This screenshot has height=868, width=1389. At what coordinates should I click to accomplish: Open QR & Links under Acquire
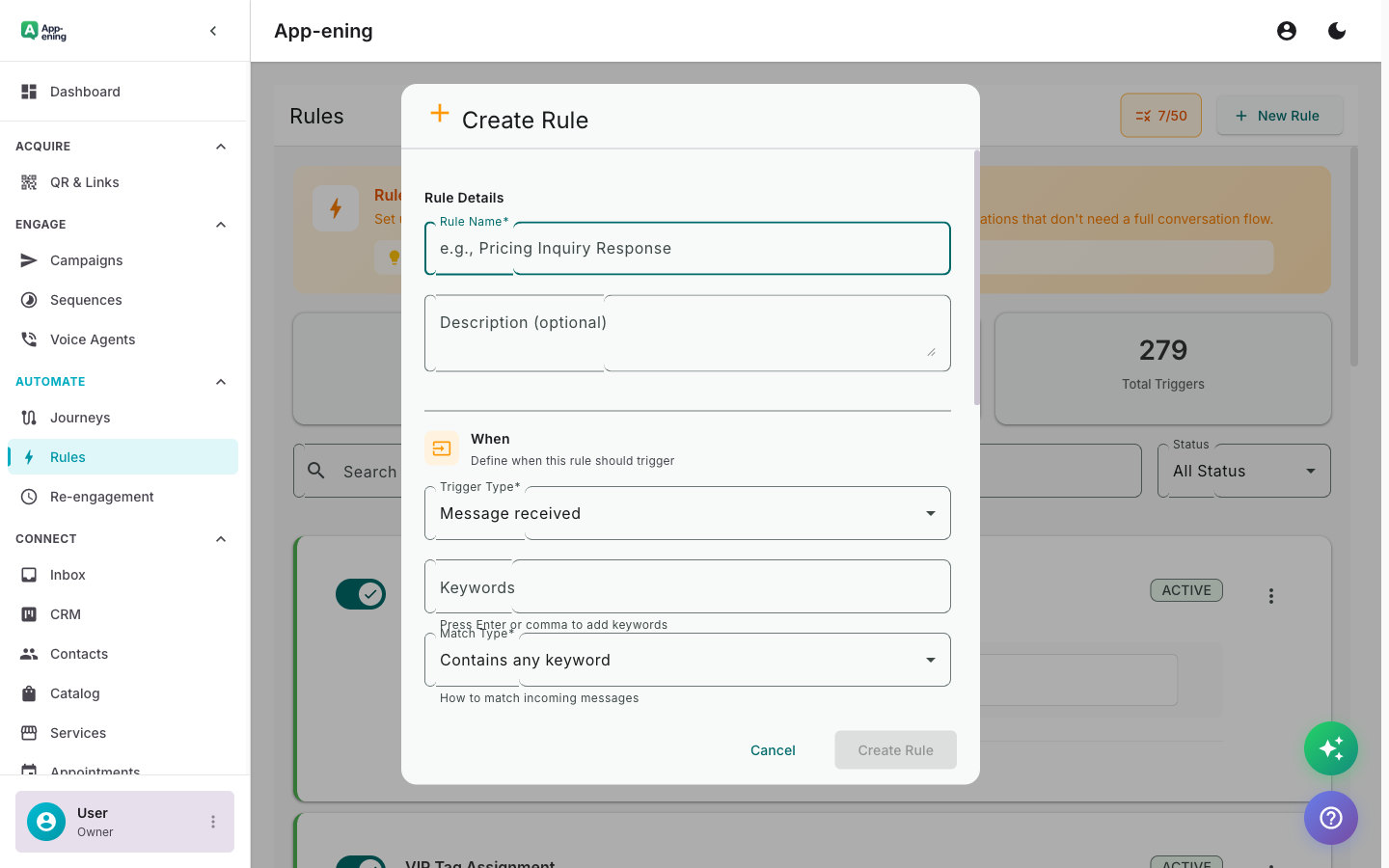tap(85, 181)
